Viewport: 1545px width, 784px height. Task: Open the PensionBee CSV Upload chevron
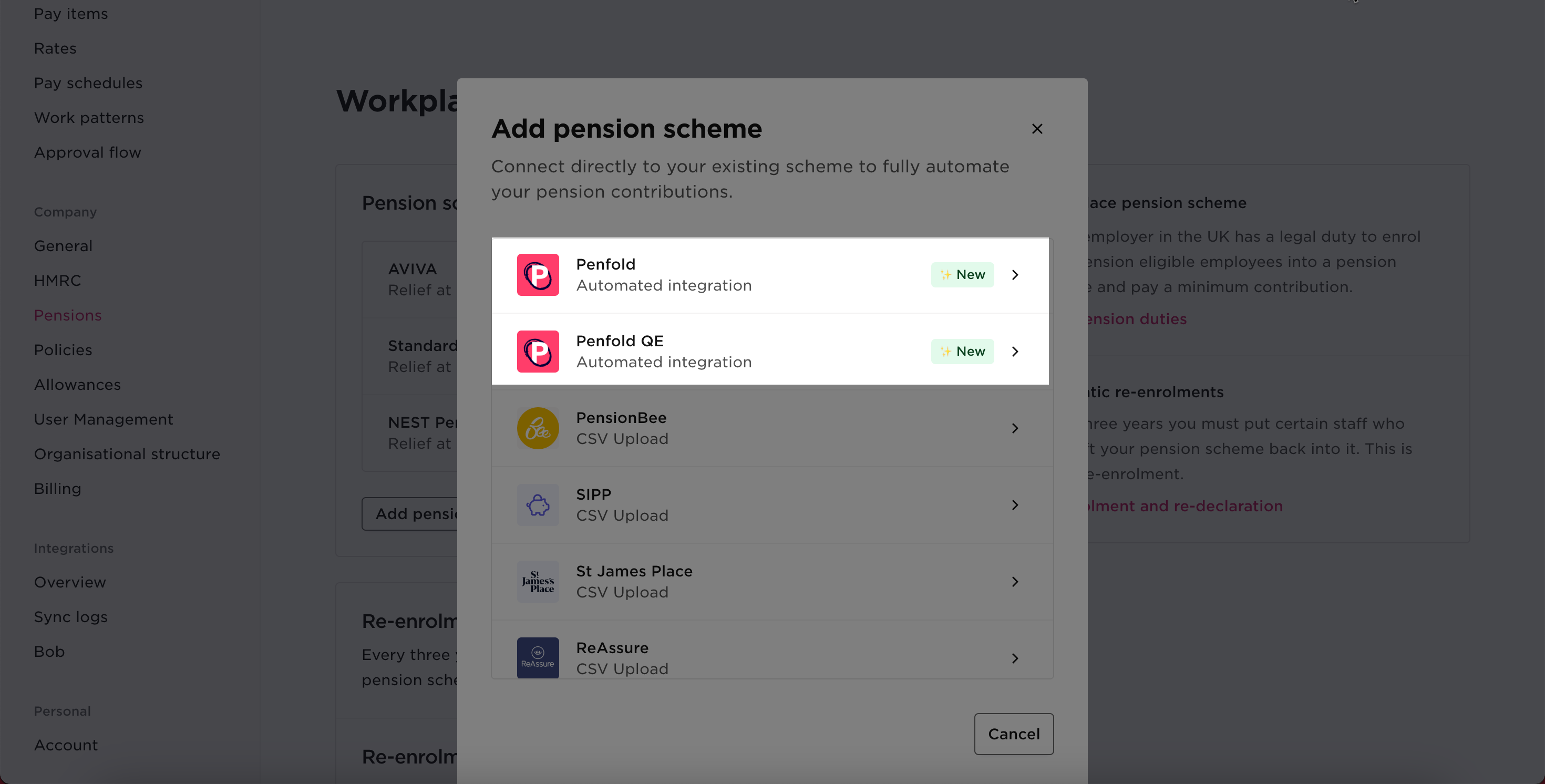pyautogui.click(x=1015, y=428)
